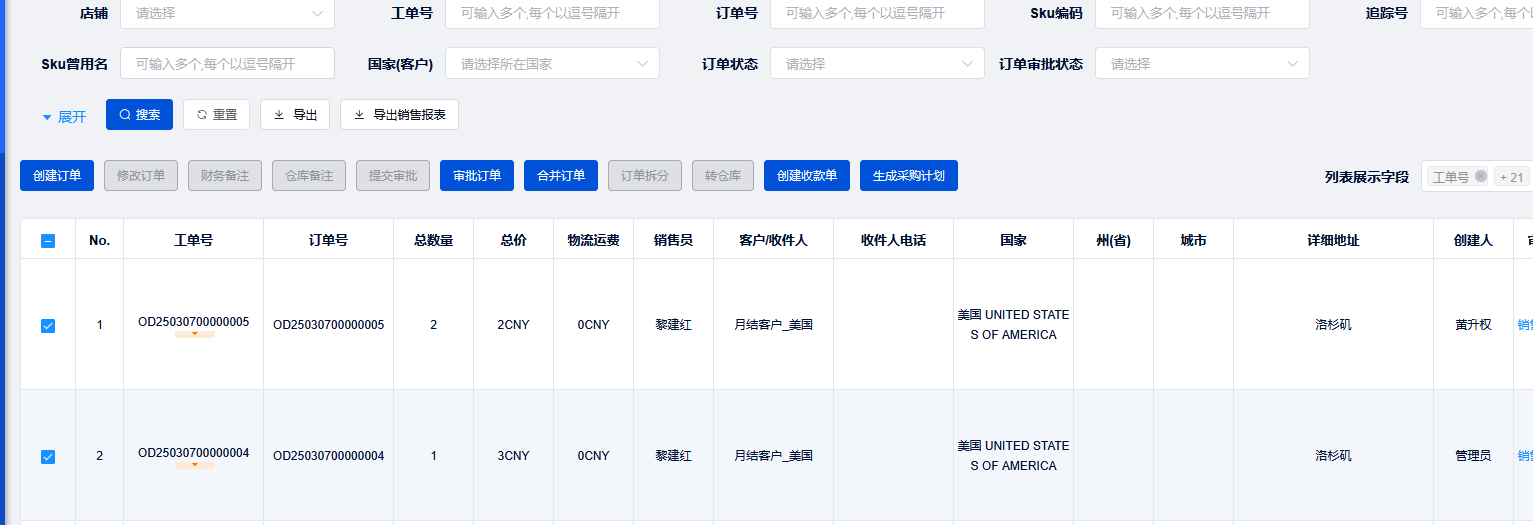Click the 总价 column header
Viewport: 1533px width, 525px height.
pos(513,241)
